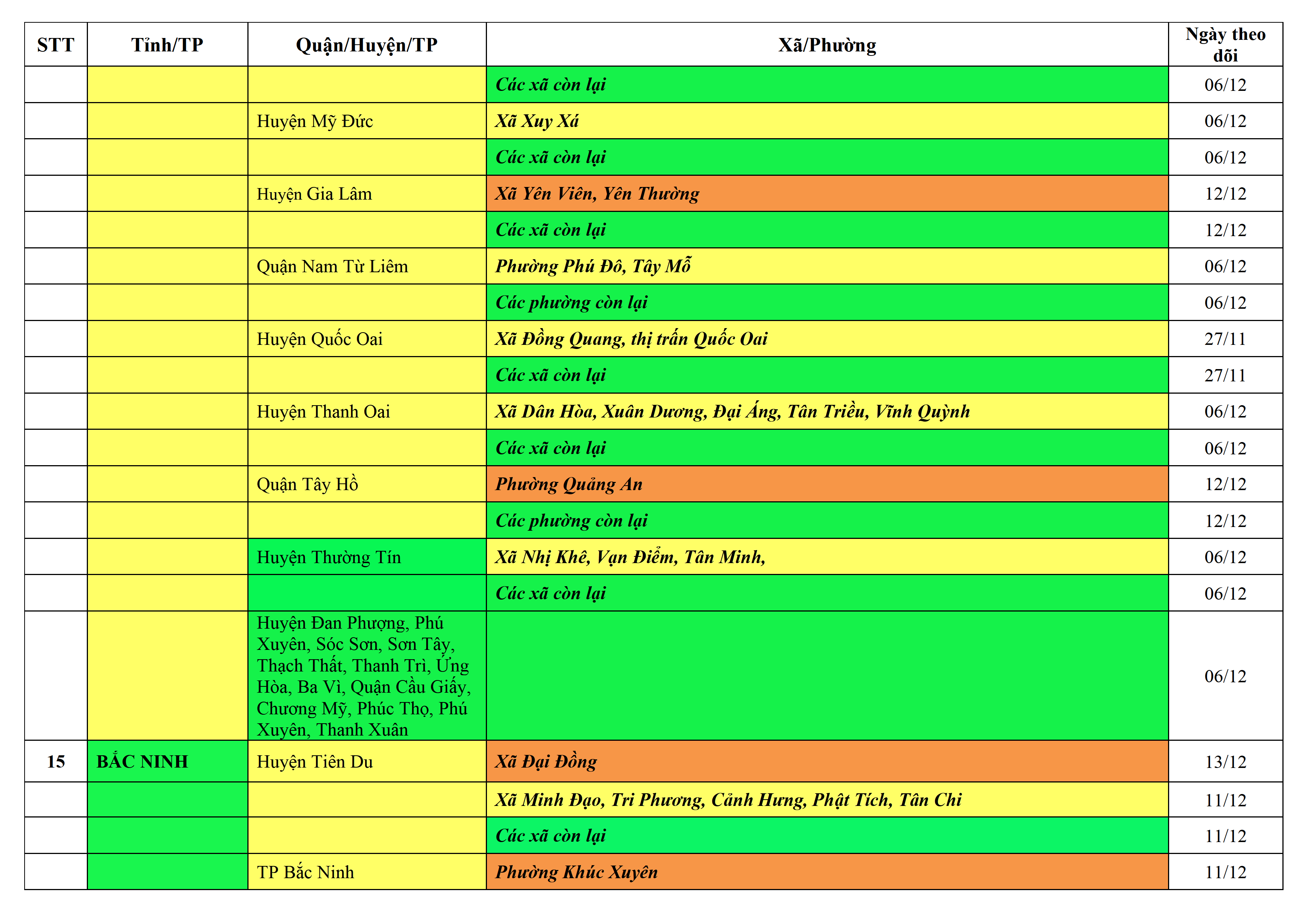
Task: Select the TP Bắc Ninh cell
Action: coord(305,872)
